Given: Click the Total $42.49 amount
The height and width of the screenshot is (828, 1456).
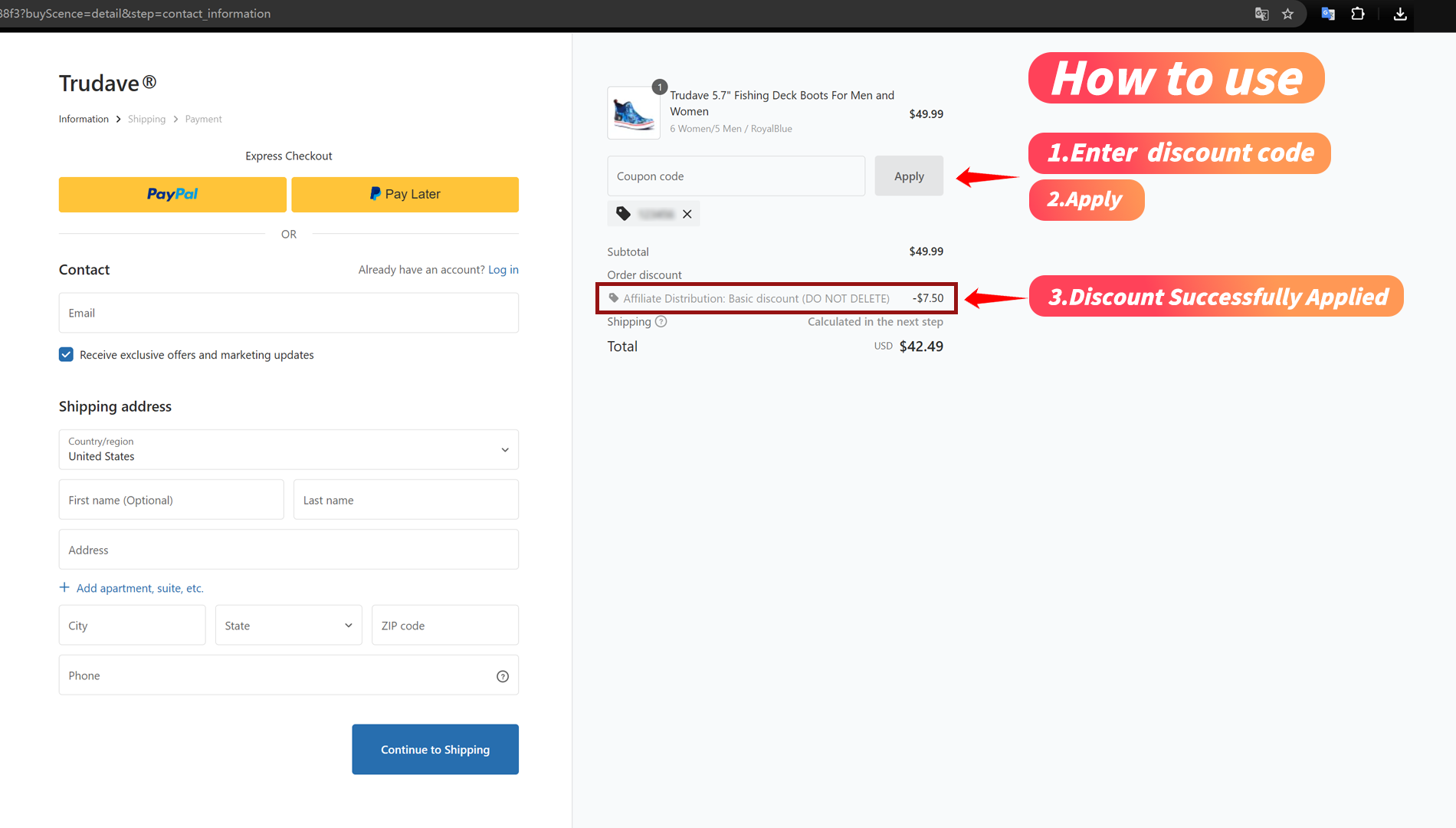Looking at the screenshot, I should pyautogui.click(x=921, y=347).
